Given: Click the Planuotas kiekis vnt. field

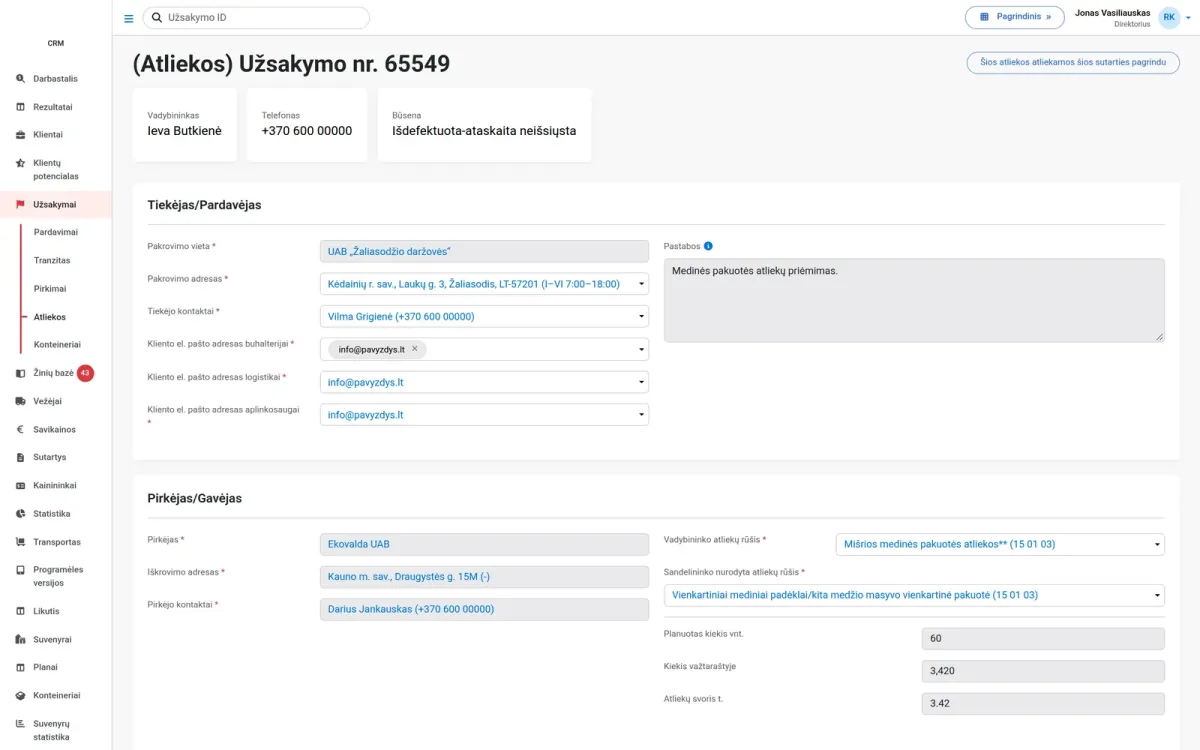Looking at the screenshot, I should coord(1043,638).
